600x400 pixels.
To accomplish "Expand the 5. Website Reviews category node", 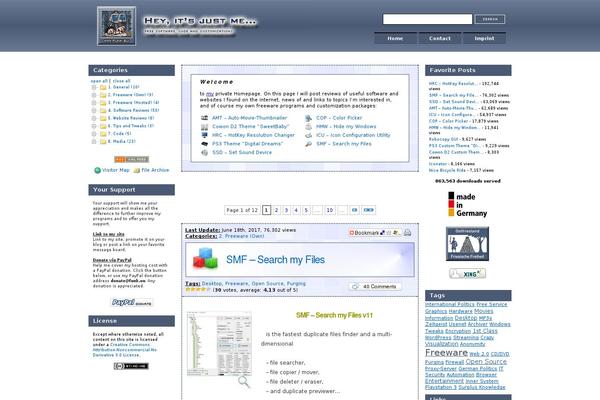I will pyautogui.click(x=94, y=118).
